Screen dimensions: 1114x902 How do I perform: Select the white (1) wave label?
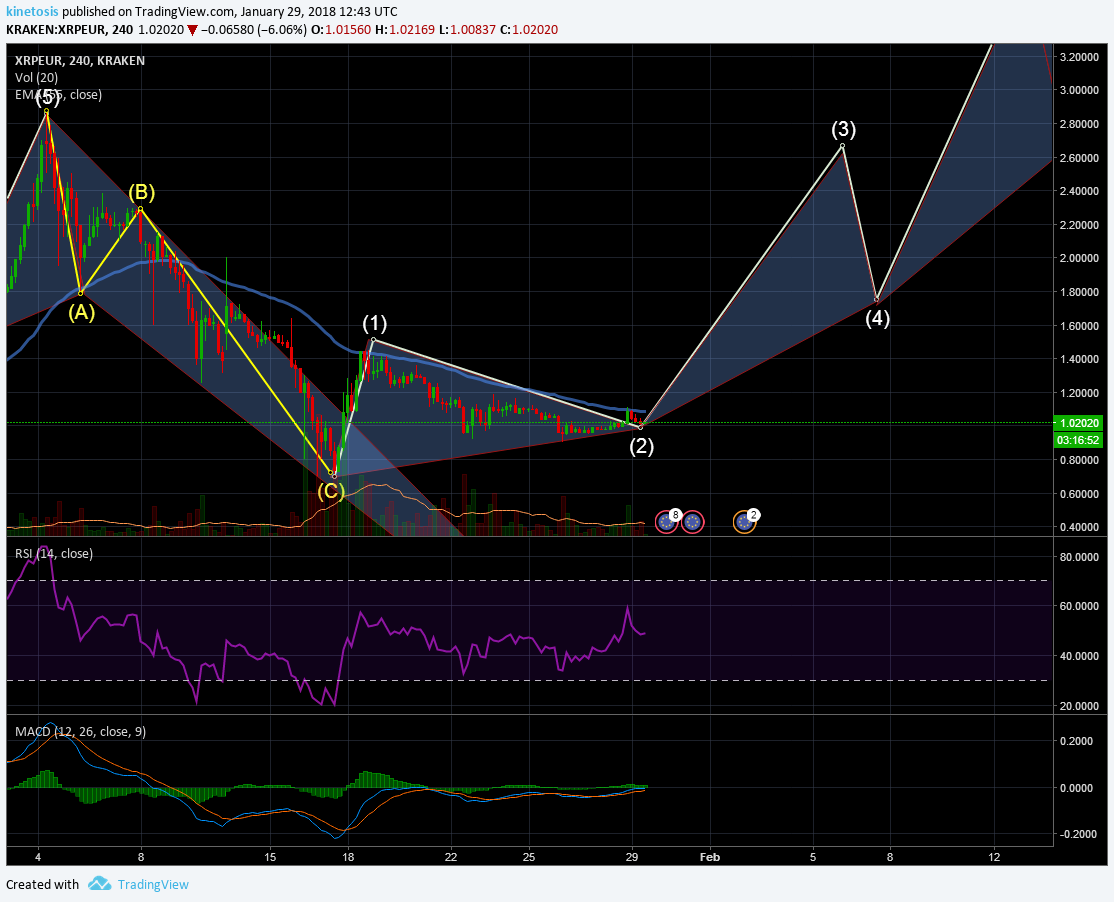[375, 323]
